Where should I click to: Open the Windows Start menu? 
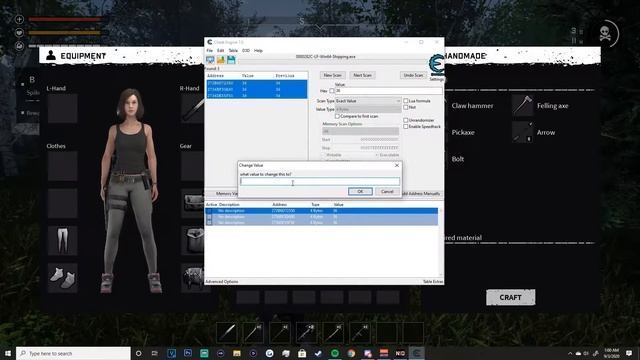tap(8, 353)
